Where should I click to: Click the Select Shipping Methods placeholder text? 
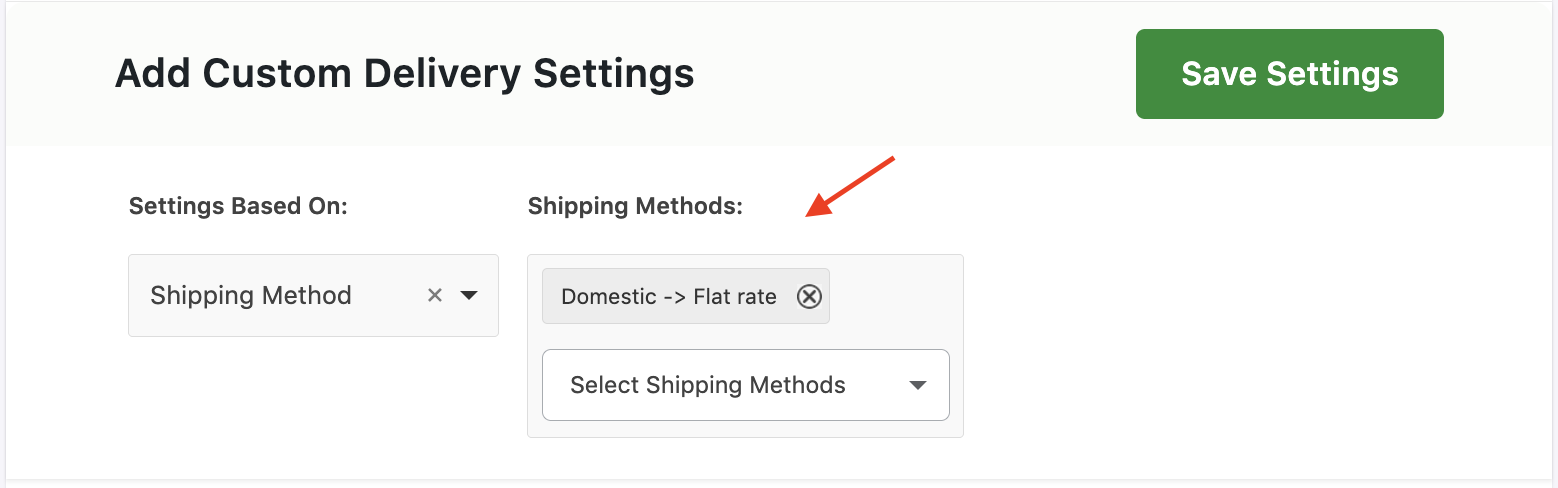[x=707, y=385]
